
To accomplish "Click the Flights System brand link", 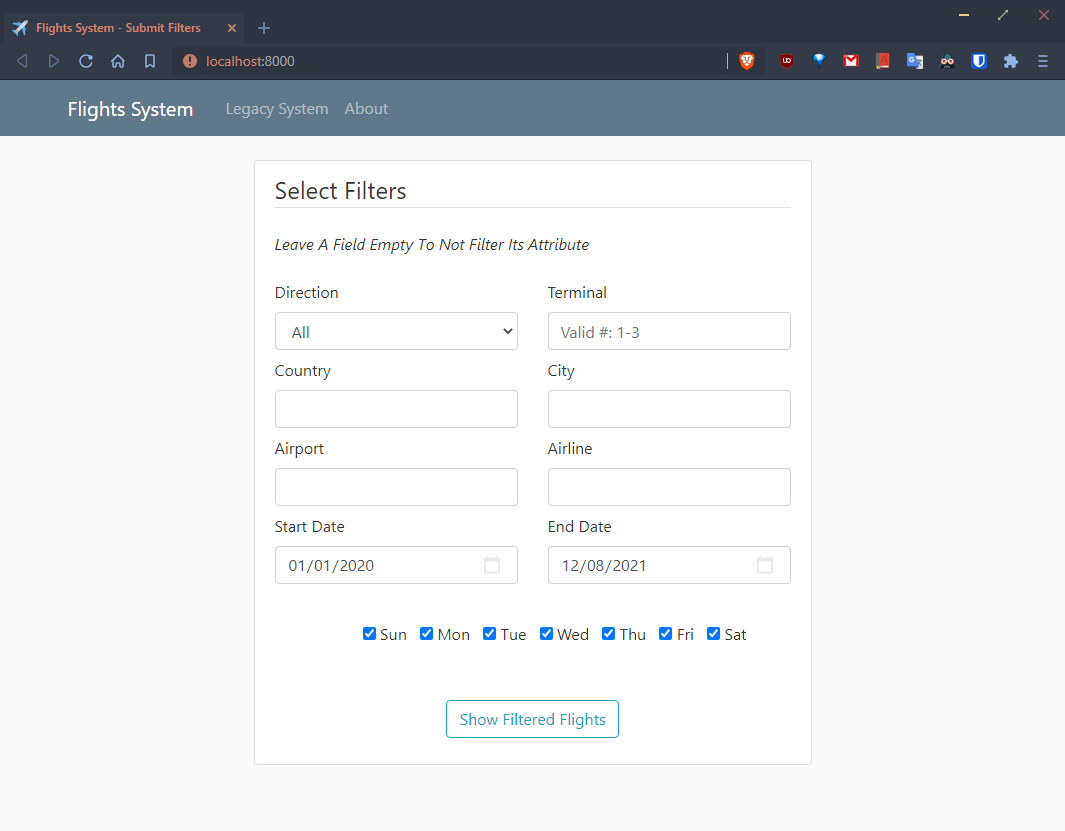I will click(130, 109).
